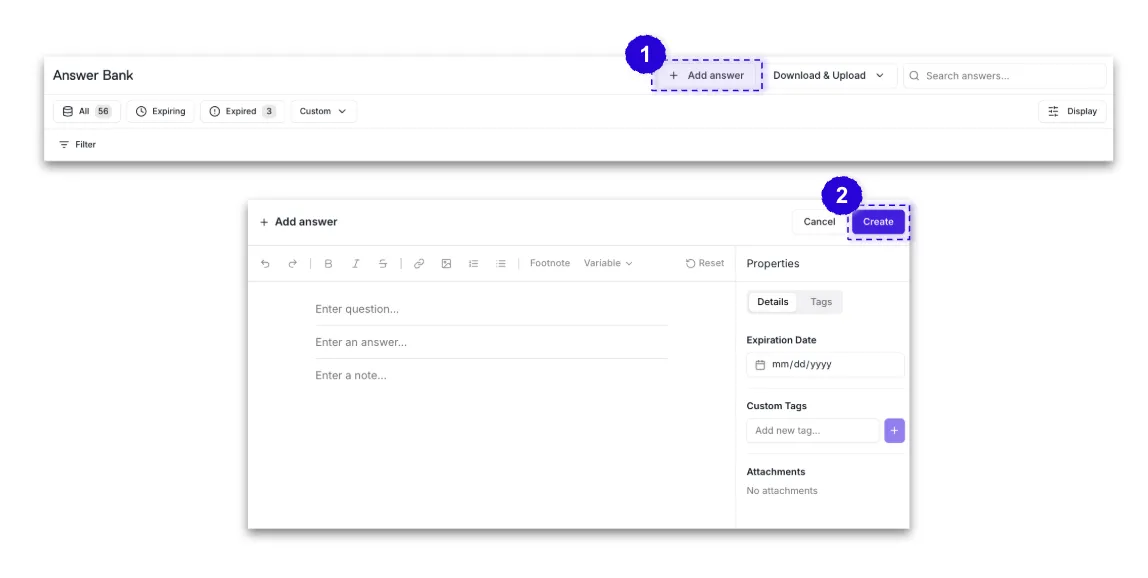The image size is (1148, 578).
Task: Reset the editor content
Action: [705, 263]
